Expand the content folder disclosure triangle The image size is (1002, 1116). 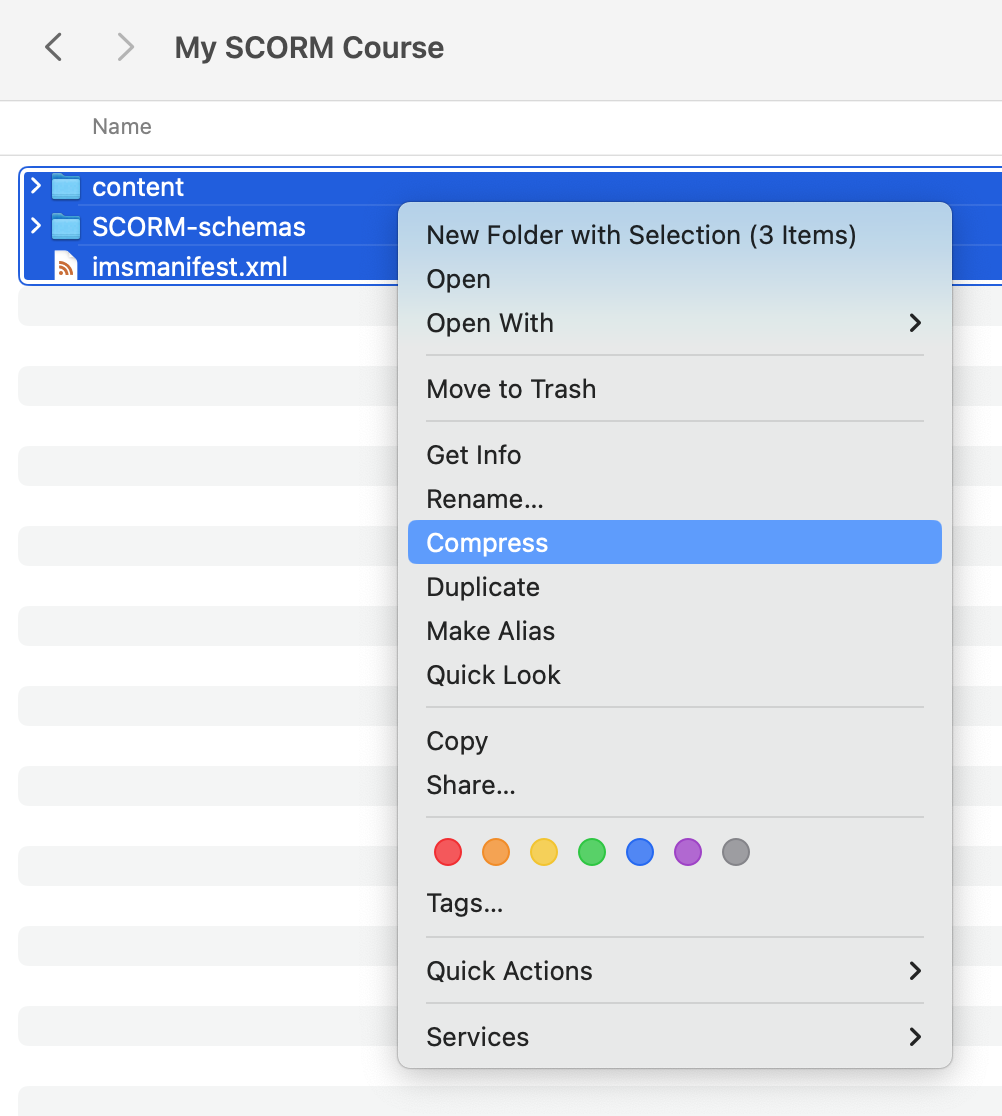tap(34, 186)
